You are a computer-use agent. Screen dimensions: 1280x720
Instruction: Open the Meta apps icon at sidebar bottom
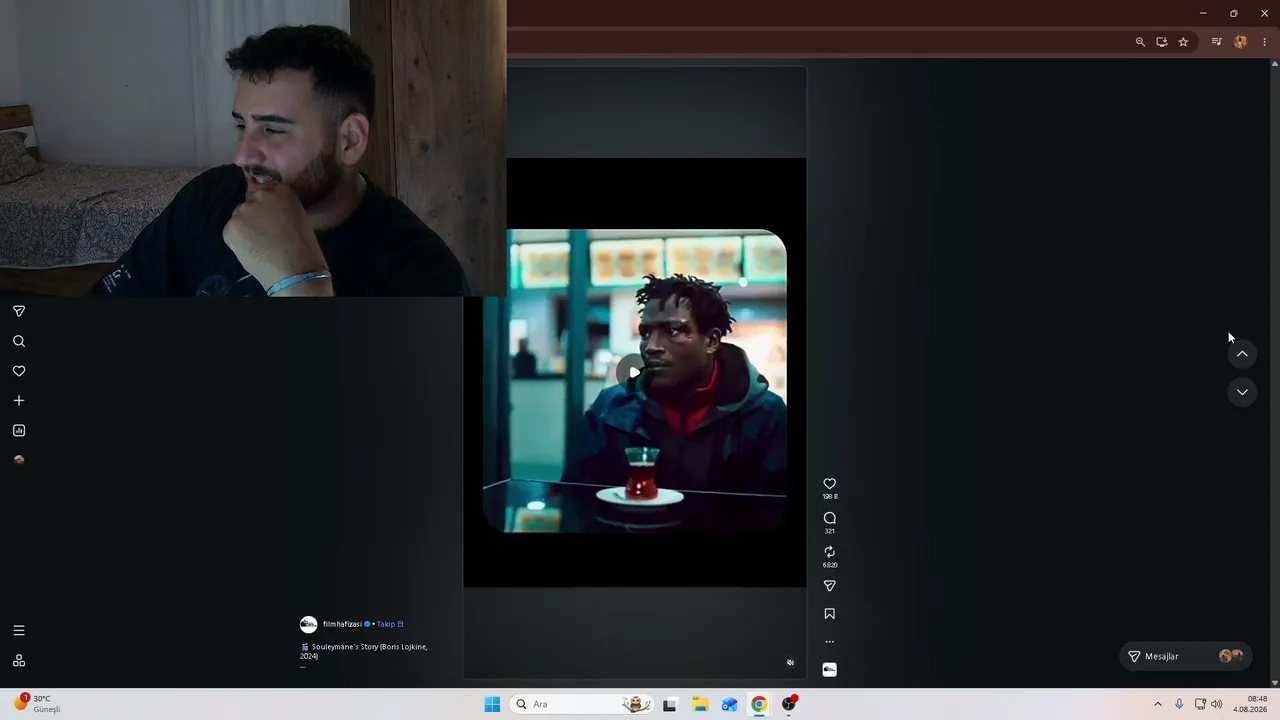[x=19, y=661]
